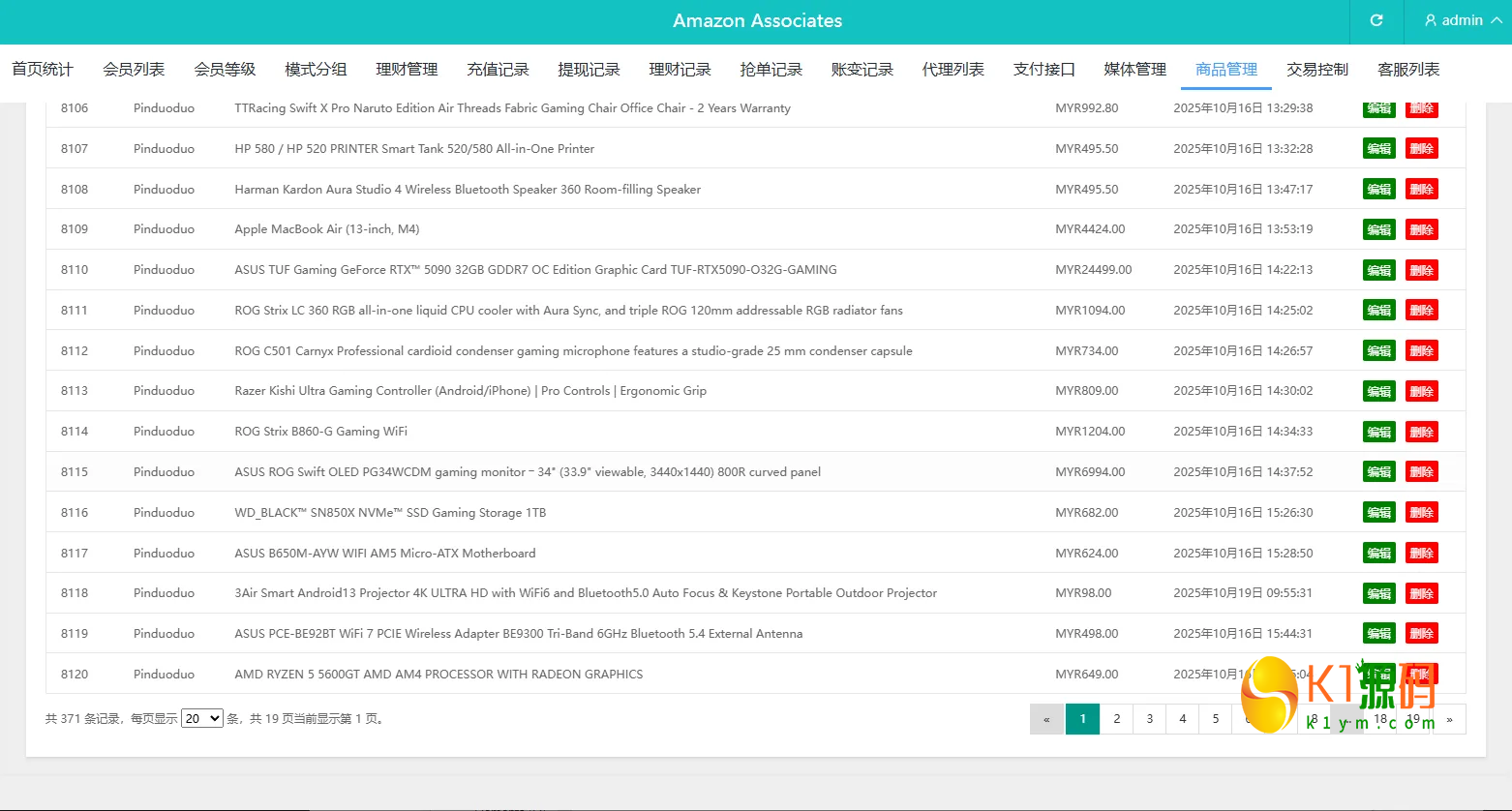
Task: Open the 理财管理 section
Action: (406, 69)
